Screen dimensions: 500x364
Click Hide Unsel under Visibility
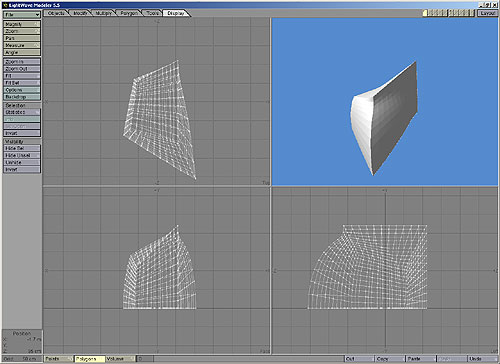click(22, 155)
